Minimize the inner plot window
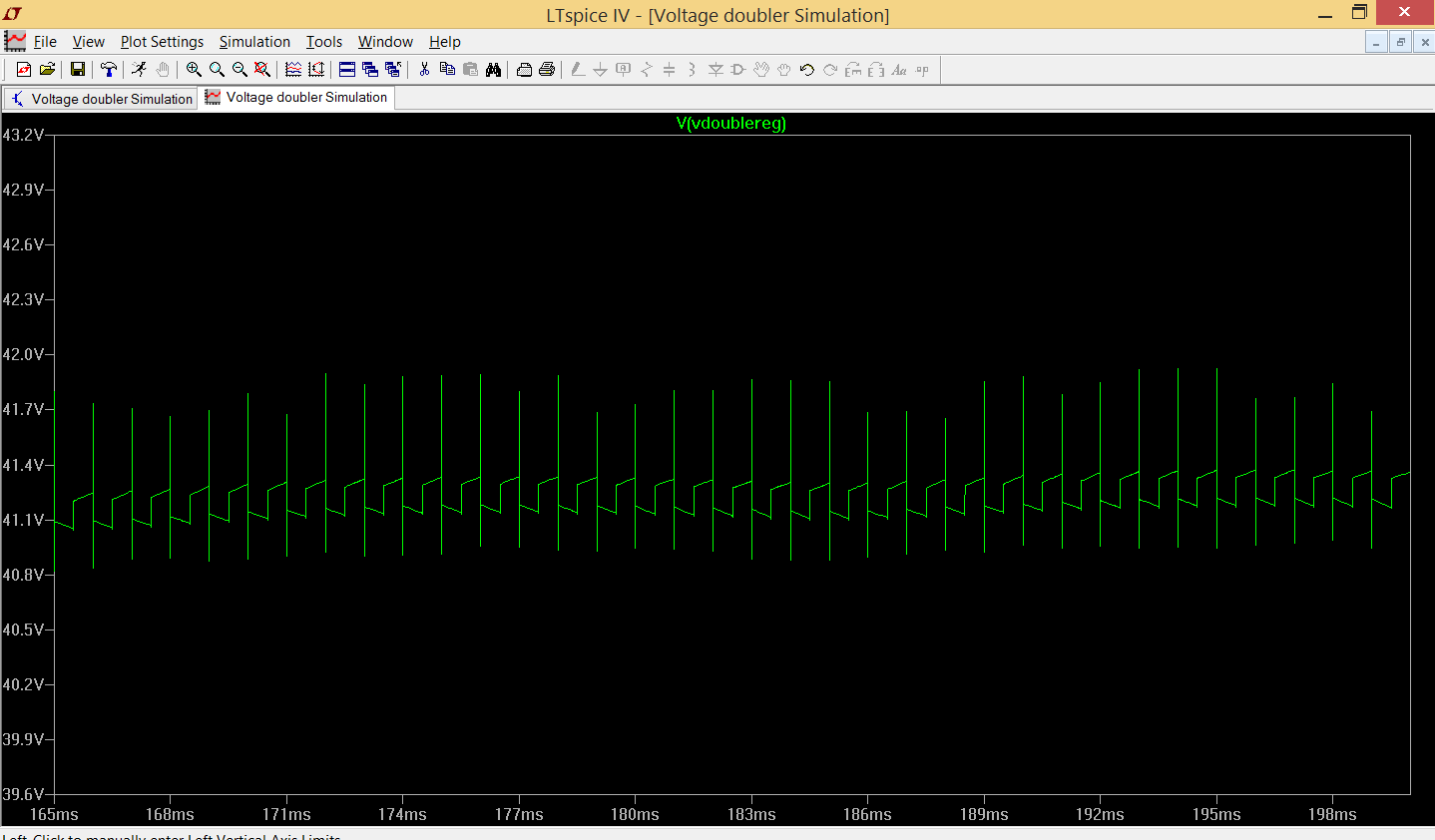 pyautogui.click(x=1376, y=42)
